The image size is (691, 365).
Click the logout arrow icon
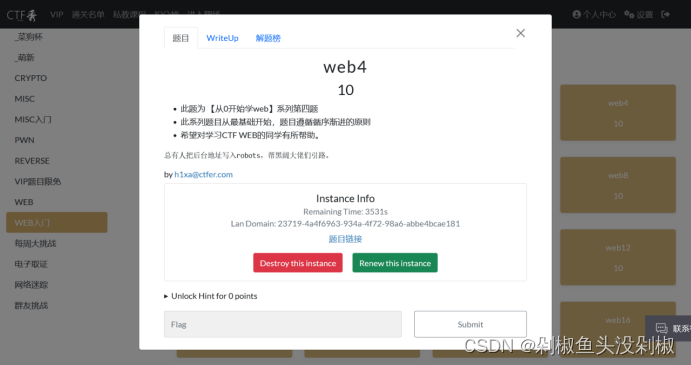click(x=666, y=15)
